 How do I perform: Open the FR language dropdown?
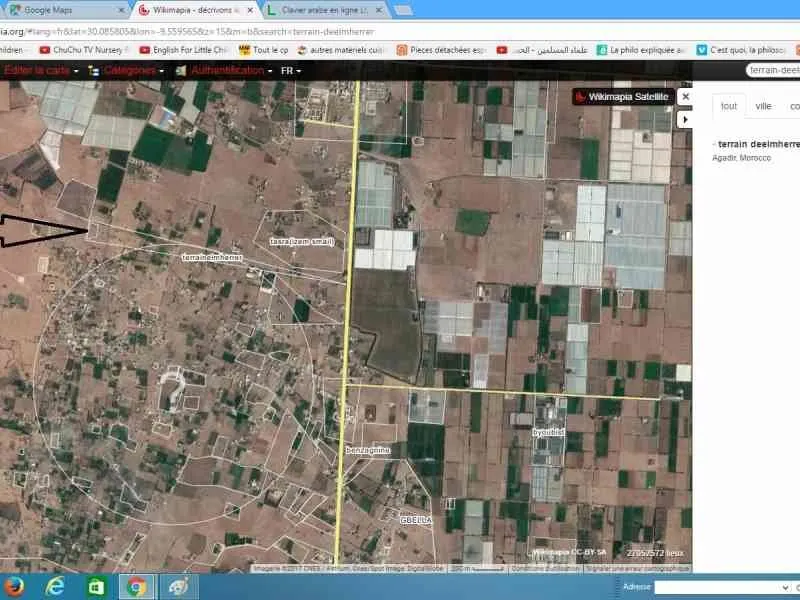[291, 70]
